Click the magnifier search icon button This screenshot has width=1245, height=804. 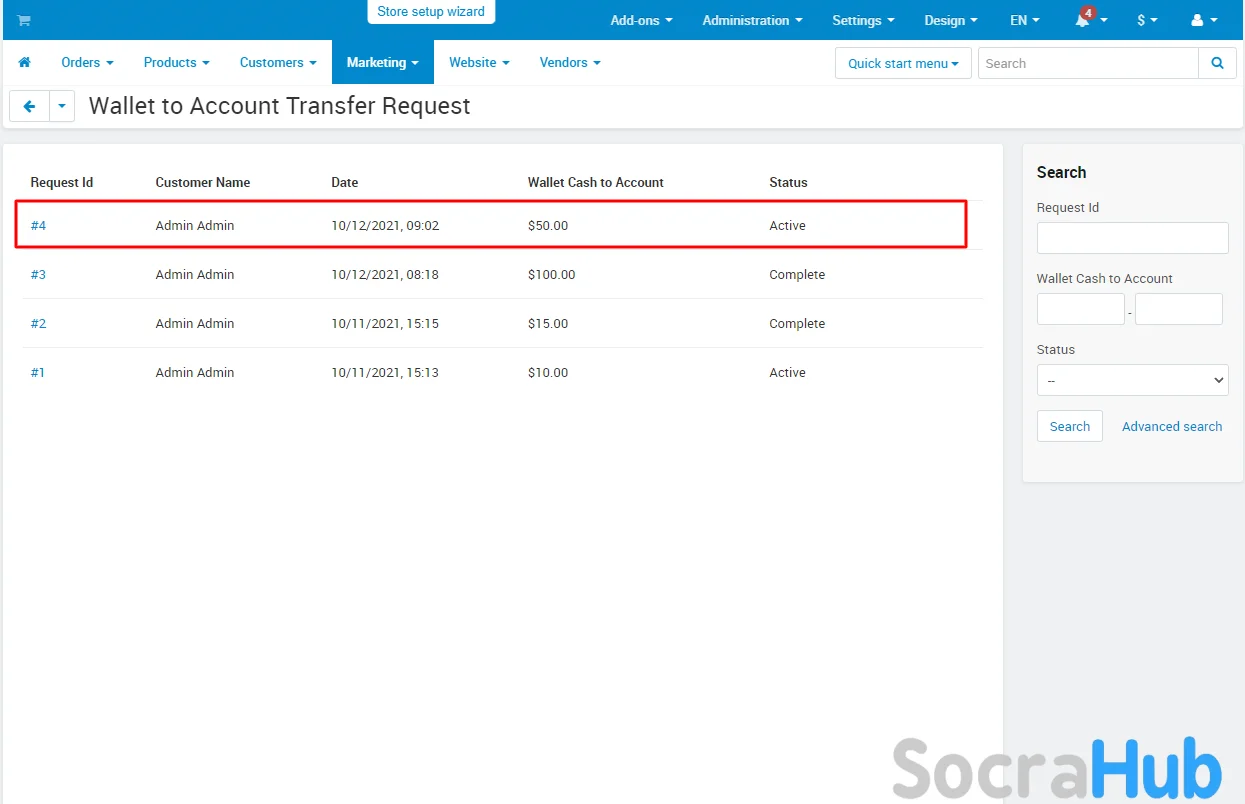1217,63
